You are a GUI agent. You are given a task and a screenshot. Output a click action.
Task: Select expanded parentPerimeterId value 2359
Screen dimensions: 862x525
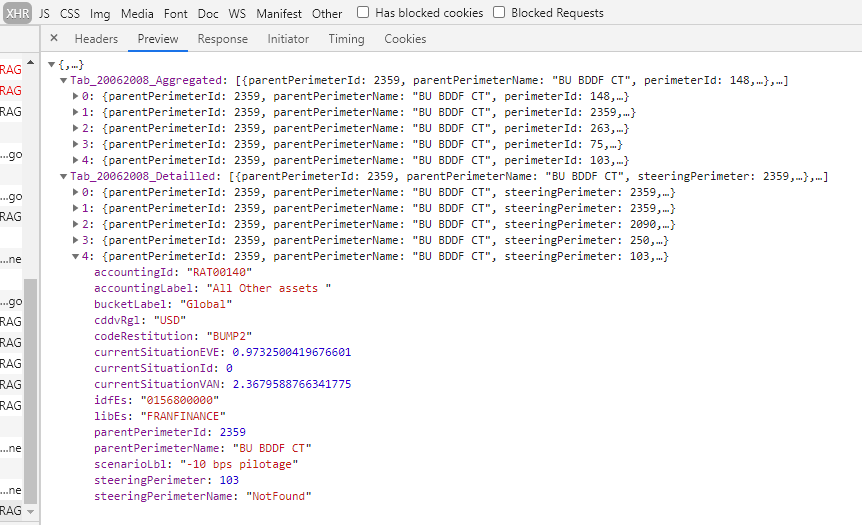pyautogui.click(x=233, y=432)
